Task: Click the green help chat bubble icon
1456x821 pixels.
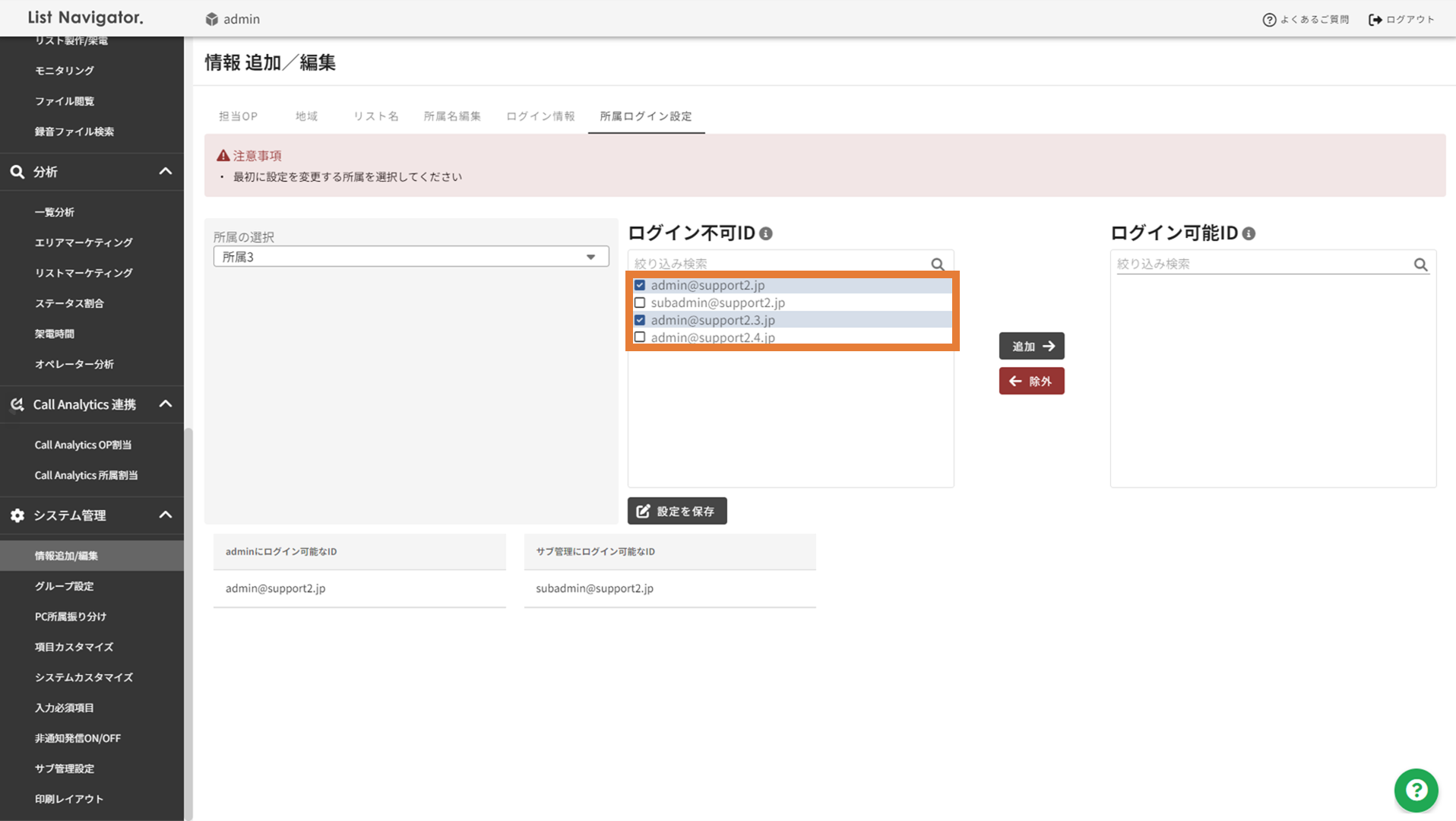Action: point(1416,791)
